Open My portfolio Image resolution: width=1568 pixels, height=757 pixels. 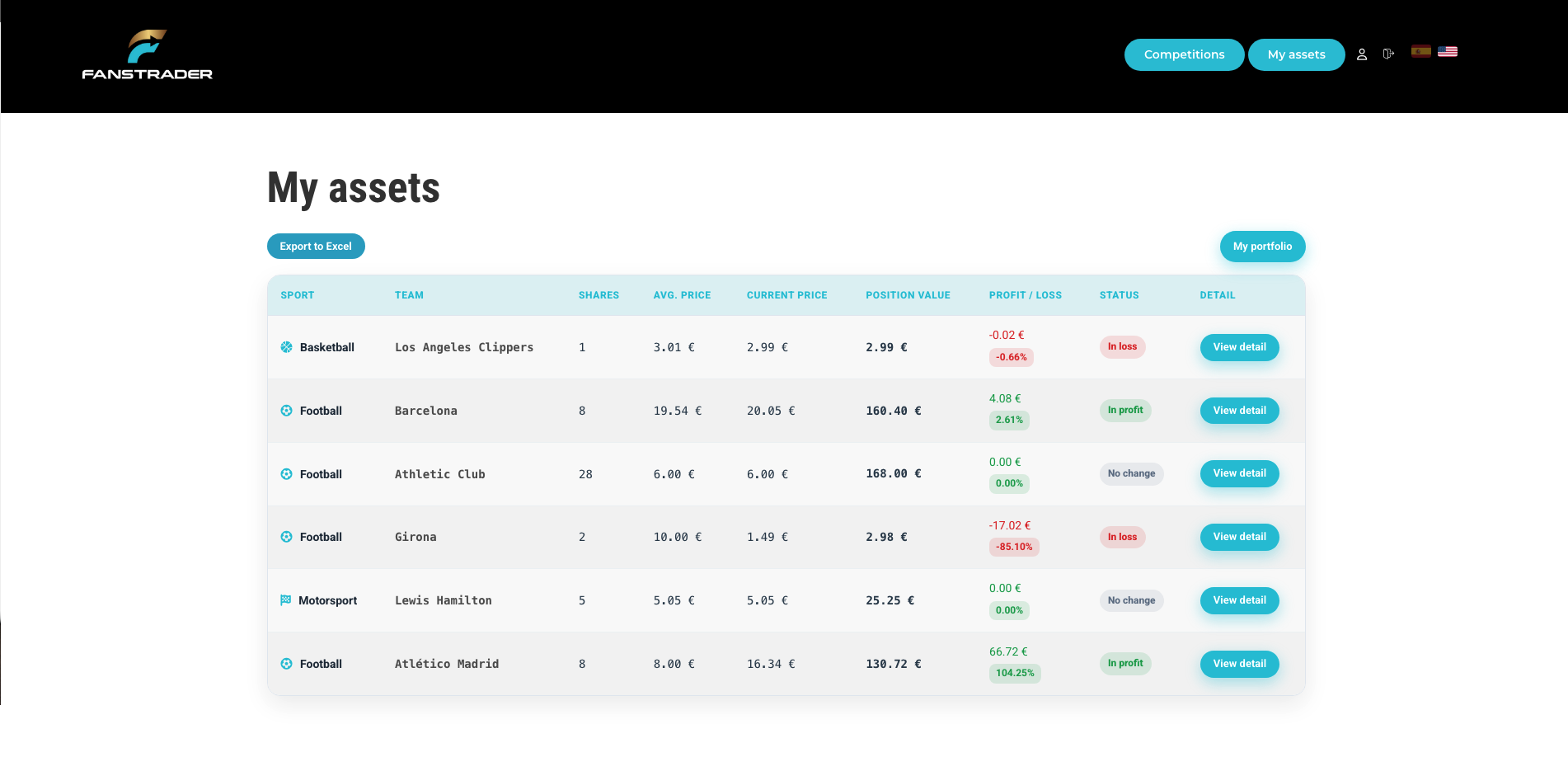click(1262, 247)
